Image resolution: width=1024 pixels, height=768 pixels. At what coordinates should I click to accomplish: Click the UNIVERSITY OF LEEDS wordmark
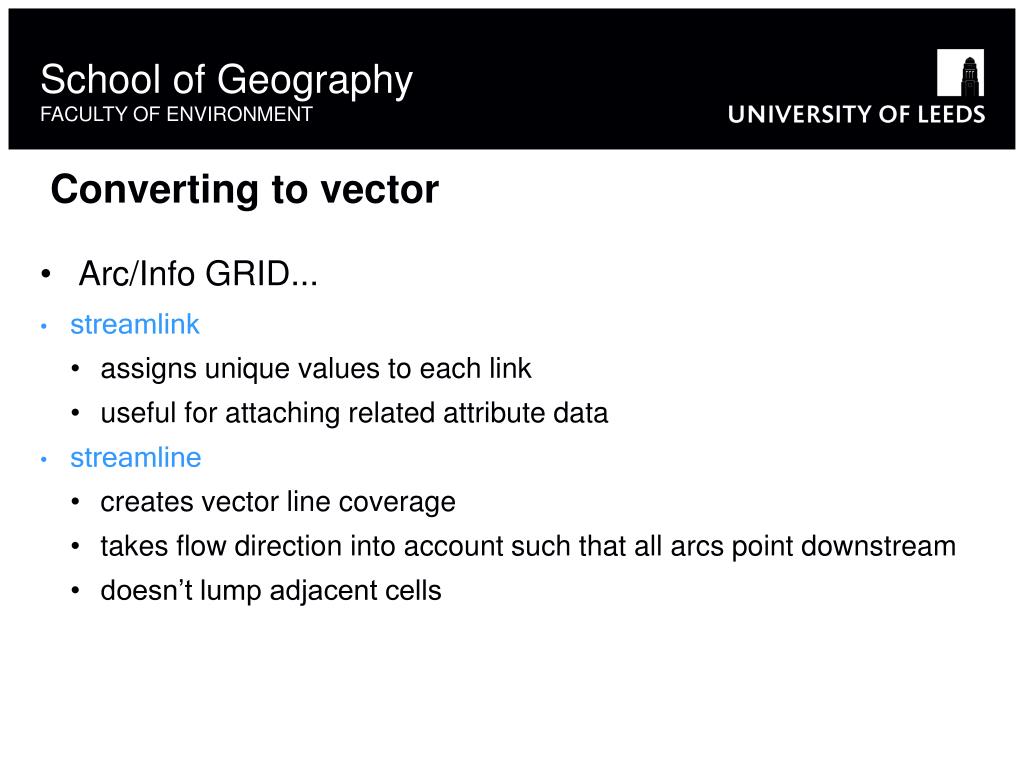click(856, 115)
